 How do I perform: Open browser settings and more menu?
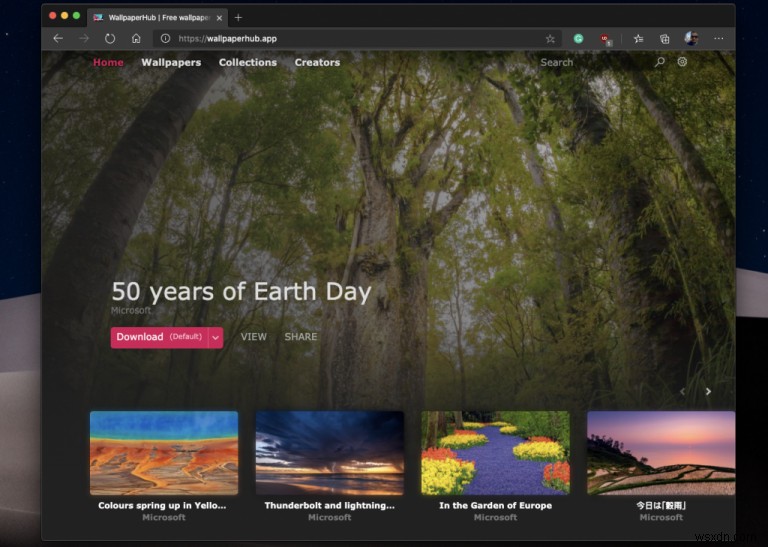tap(719, 39)
